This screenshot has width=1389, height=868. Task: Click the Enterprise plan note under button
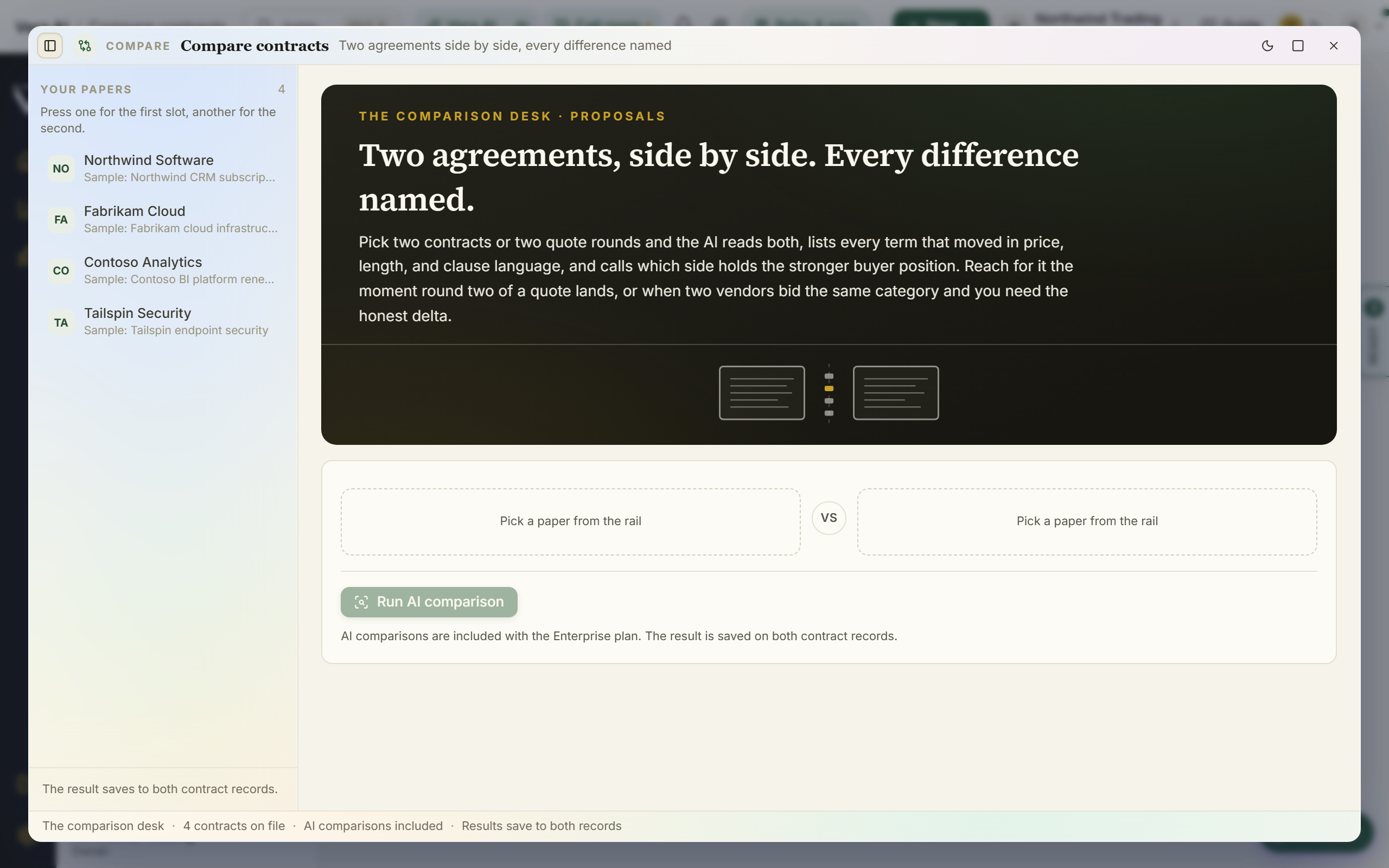click(x=619, y=636)
